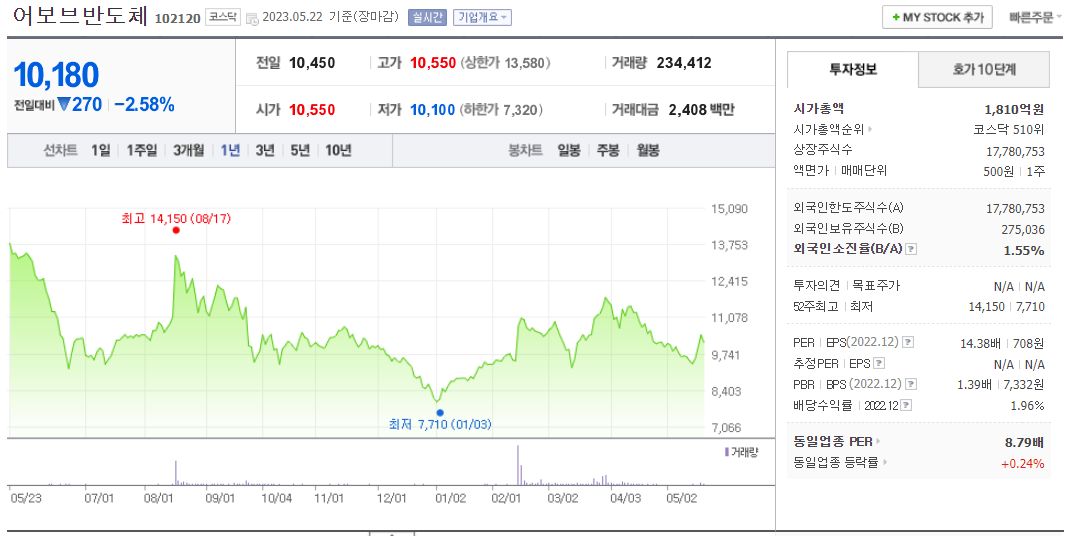Click the red 최고 14,150 marker dot
The height and width of the screenshot is (536, 1072).
(x=176, y=230)
